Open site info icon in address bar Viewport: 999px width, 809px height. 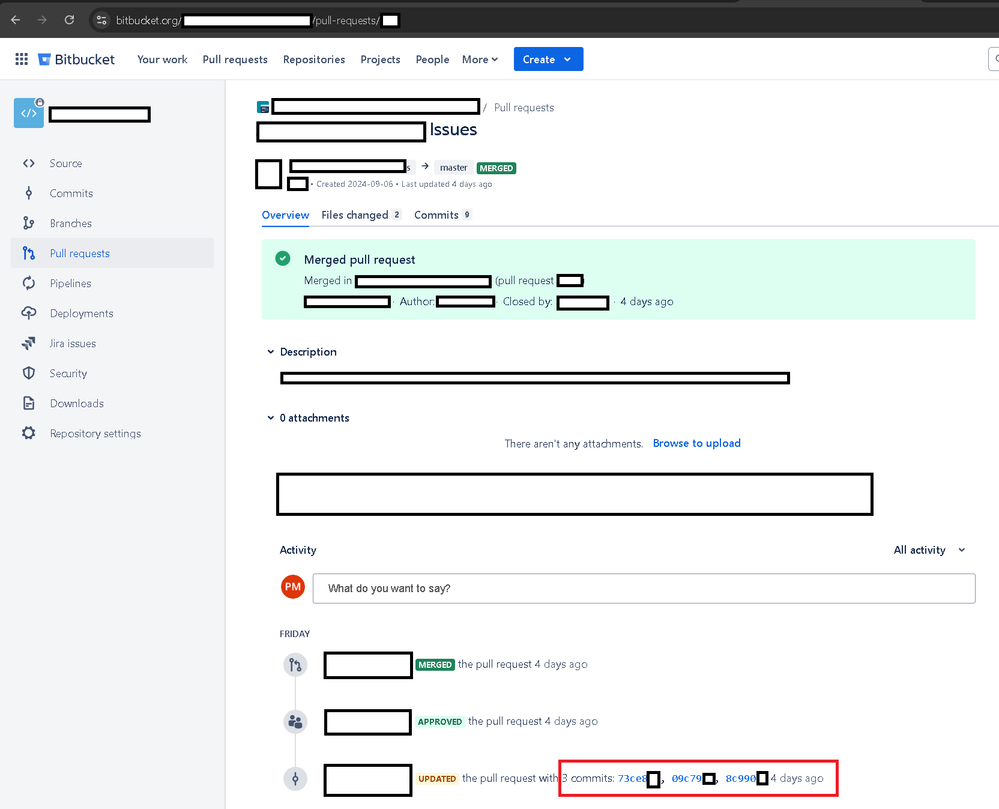(101, 20)
